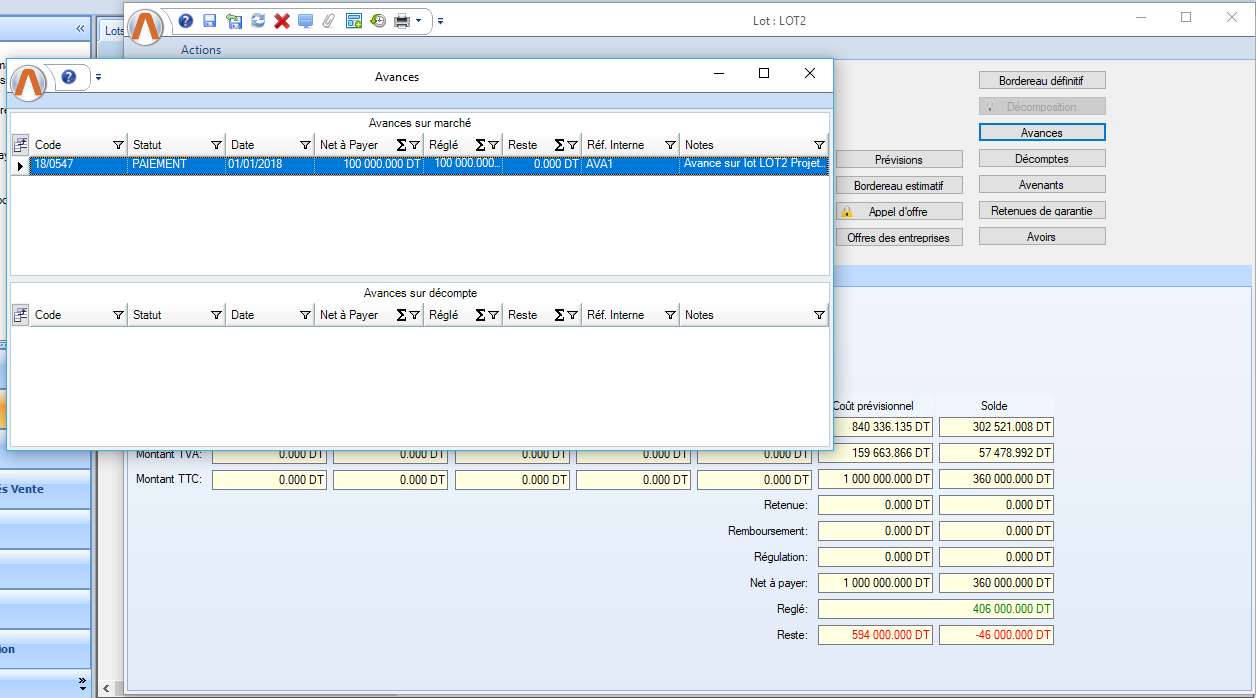Click the blue refresh arrows icon
Screen dimensions: 1256x698
(x=258, y=21)
